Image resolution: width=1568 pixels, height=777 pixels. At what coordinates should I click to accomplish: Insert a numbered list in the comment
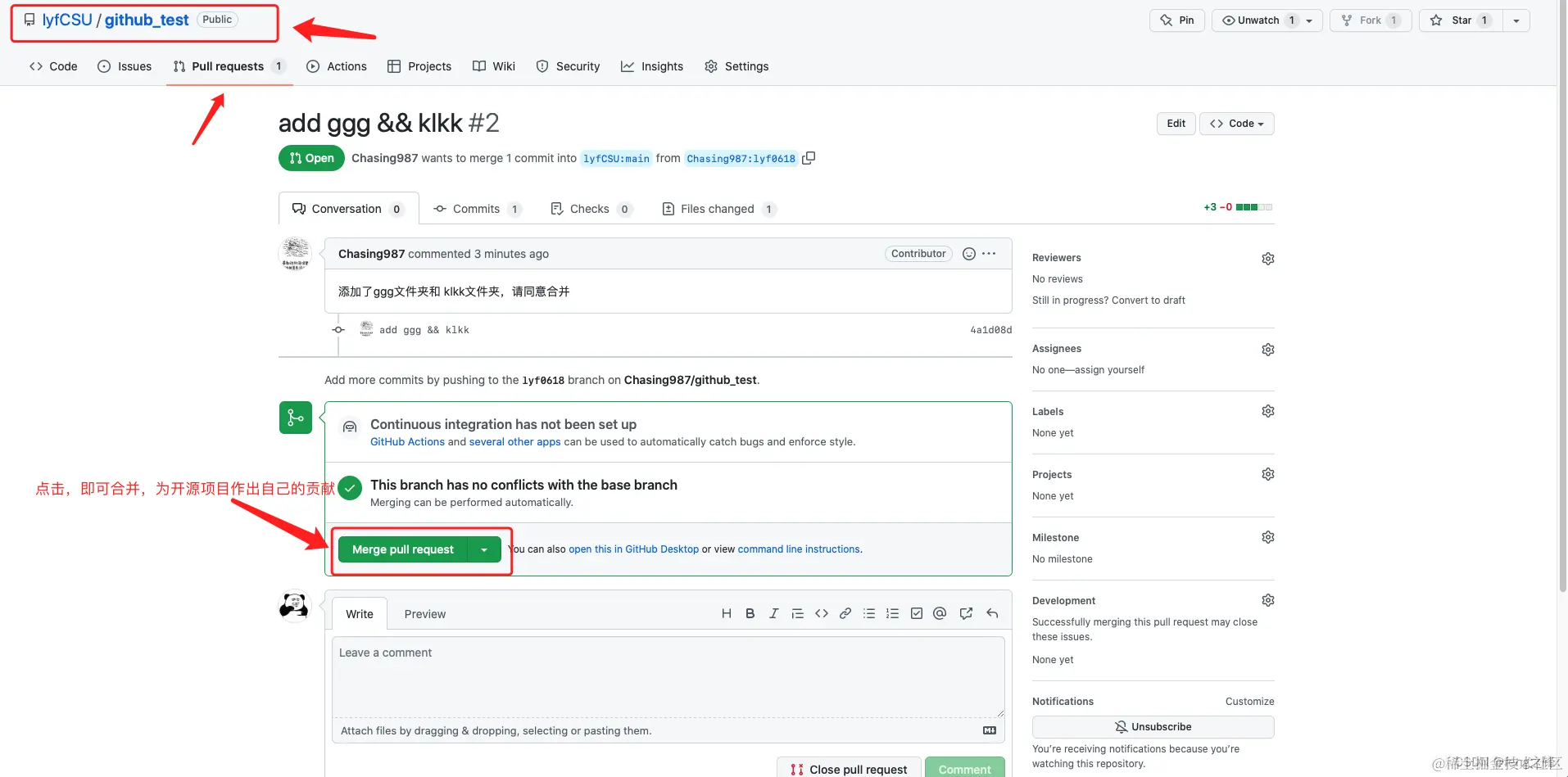point(893,613)
